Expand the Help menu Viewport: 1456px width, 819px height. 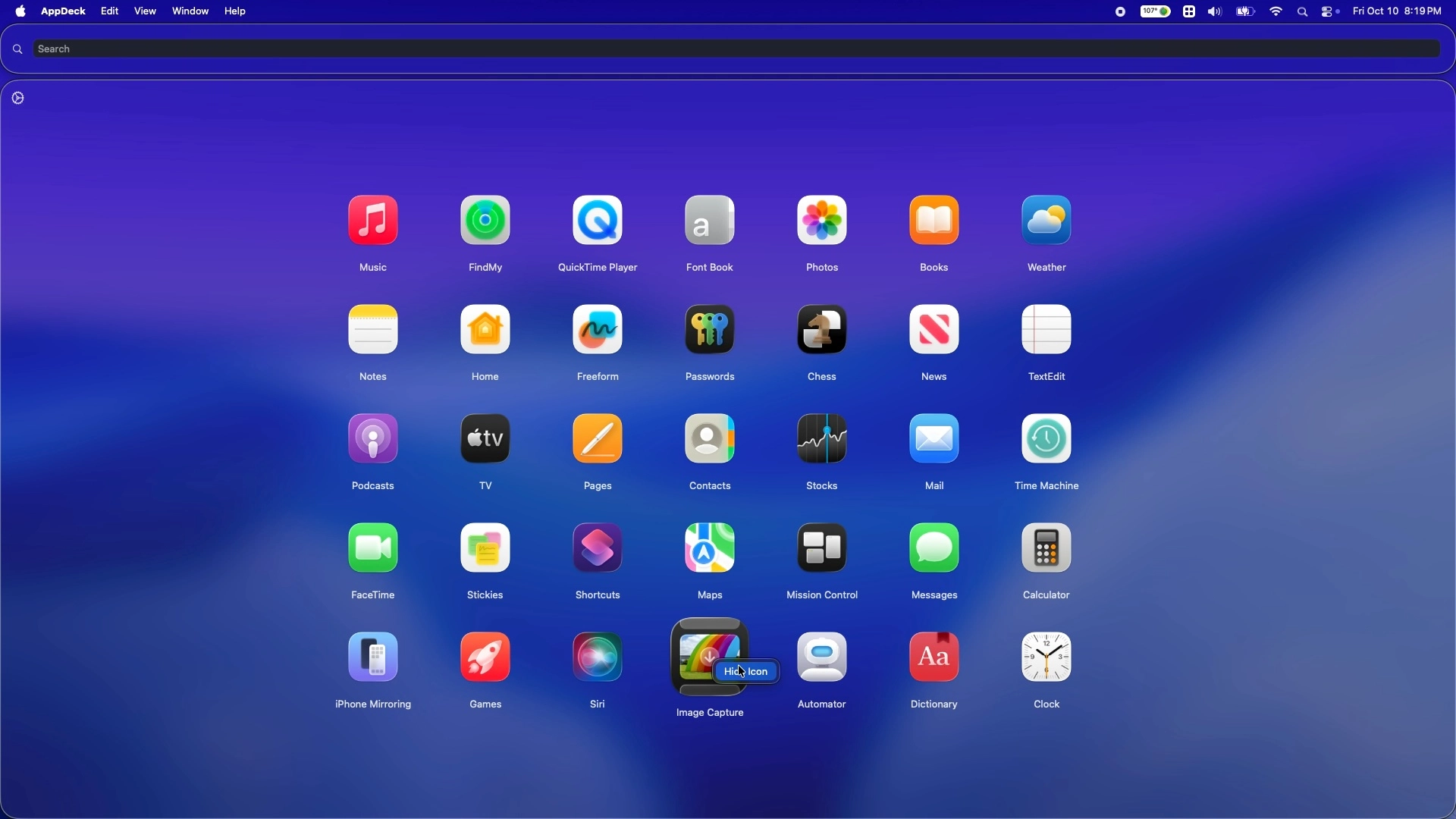[237, 11]
